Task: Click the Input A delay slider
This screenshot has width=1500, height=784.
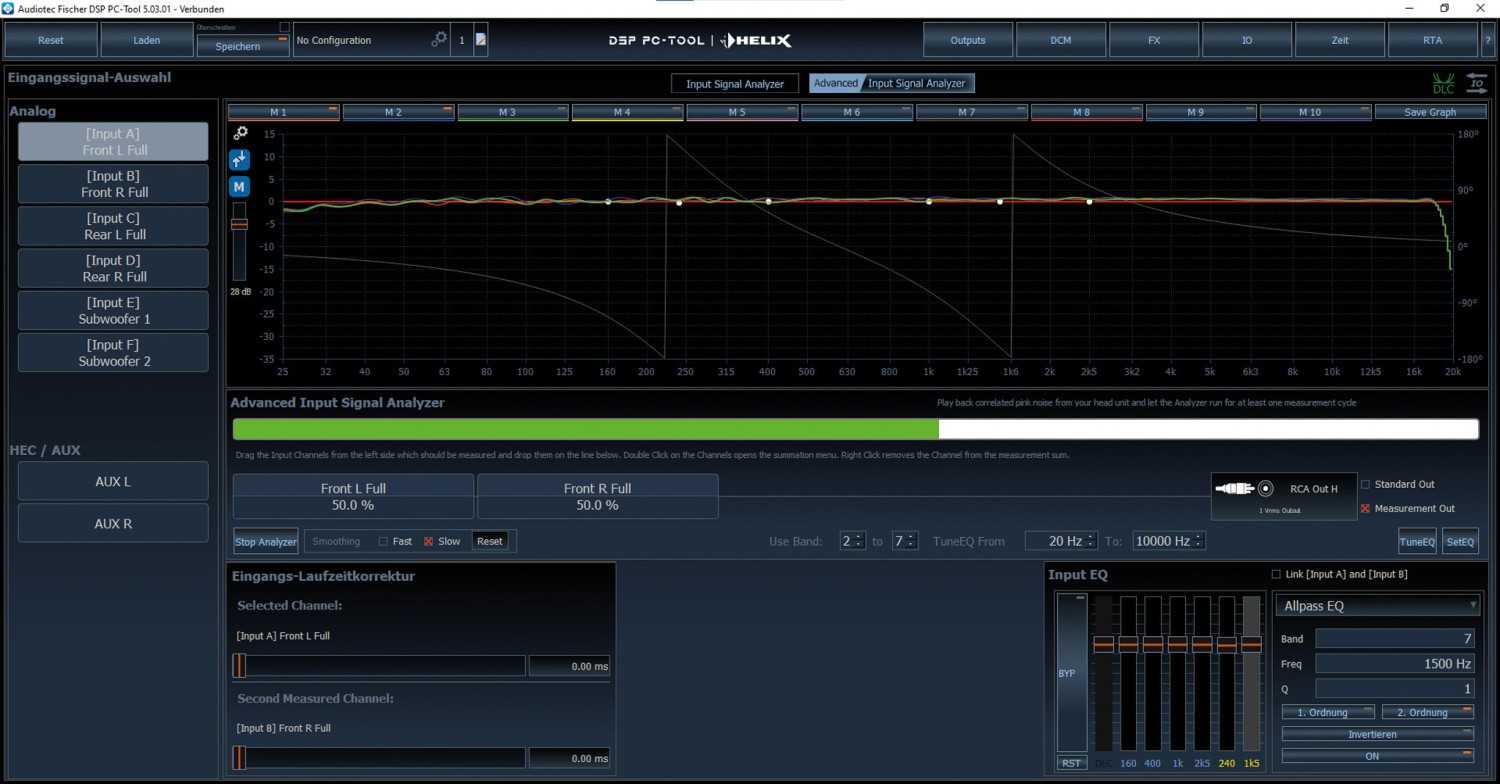Action: click(x=379, y=666)
